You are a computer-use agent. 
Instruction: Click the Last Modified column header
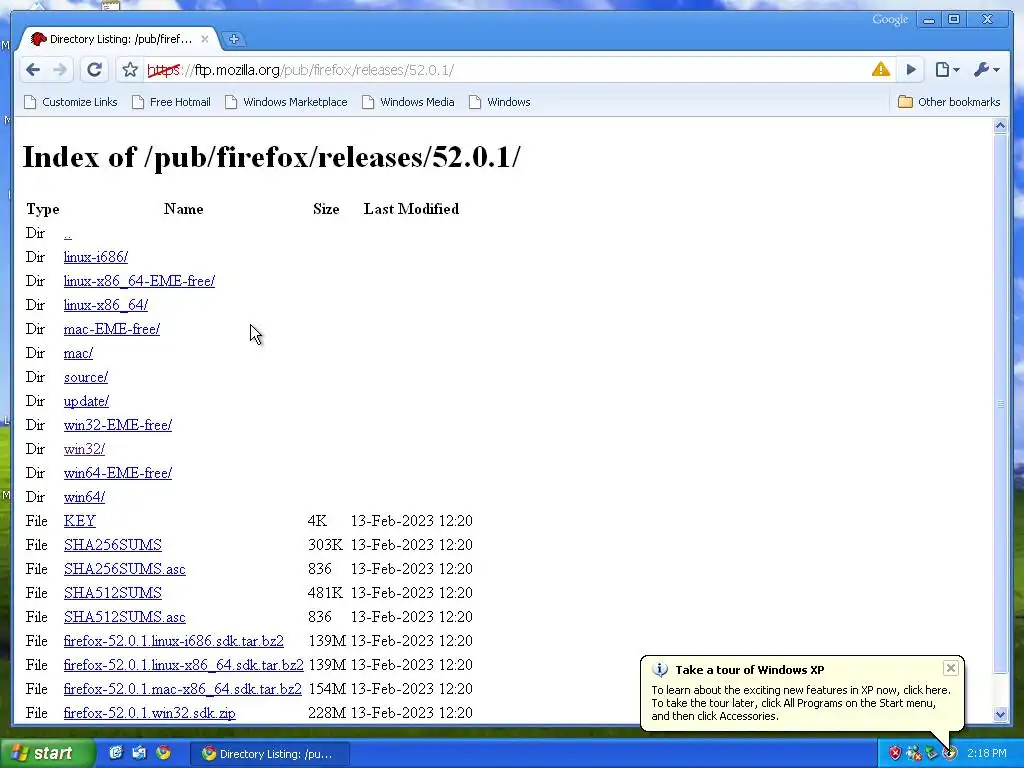411,209
